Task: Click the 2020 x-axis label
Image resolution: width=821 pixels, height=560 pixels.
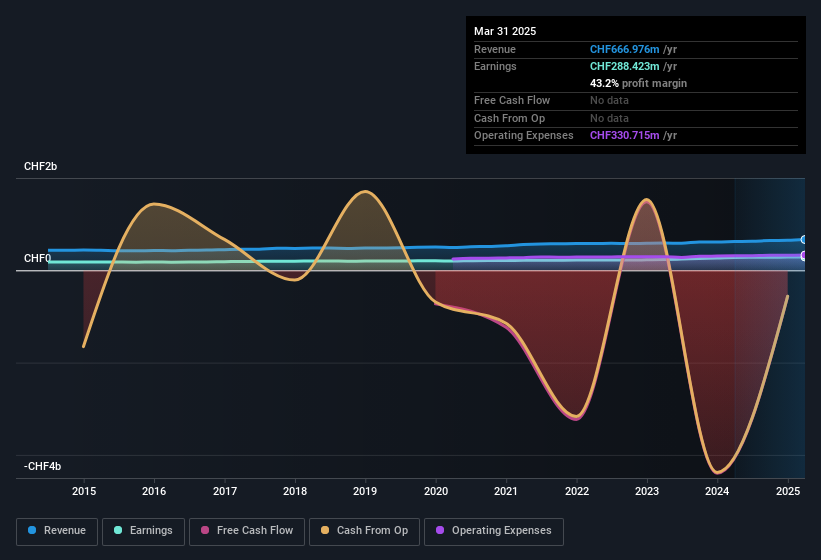Action: [x=436, y=491]
